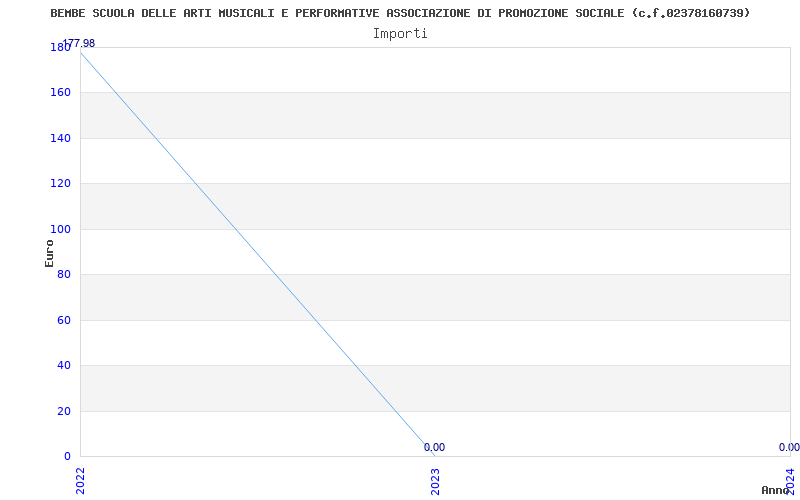Click the 0.00 value label at 2023
This screenshot has width=800, height=500.
[x=434, y=447]
